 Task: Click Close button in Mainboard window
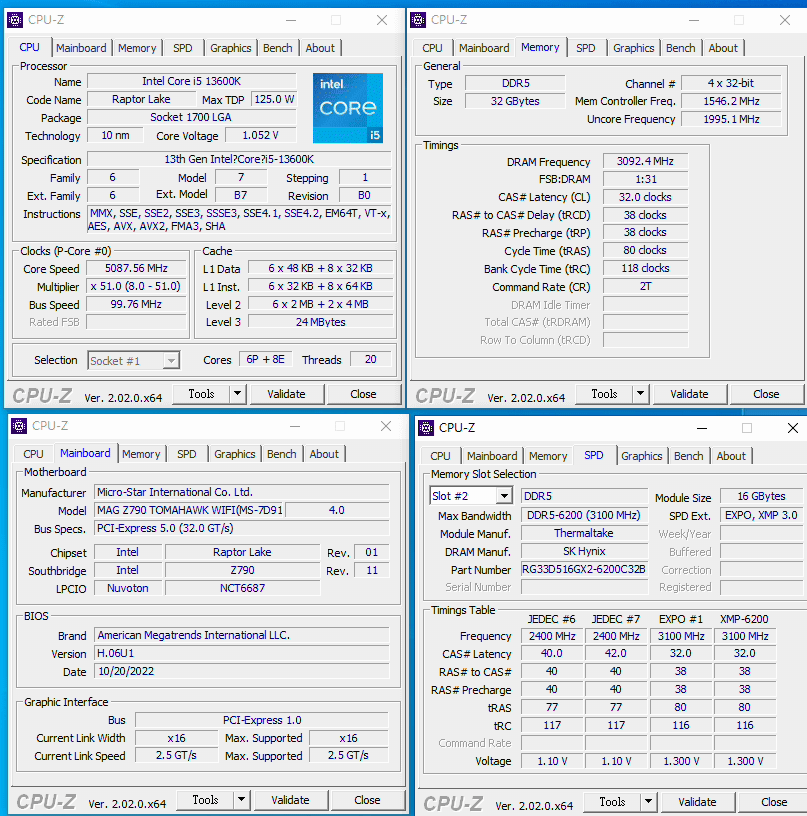(x=367, y=800)
